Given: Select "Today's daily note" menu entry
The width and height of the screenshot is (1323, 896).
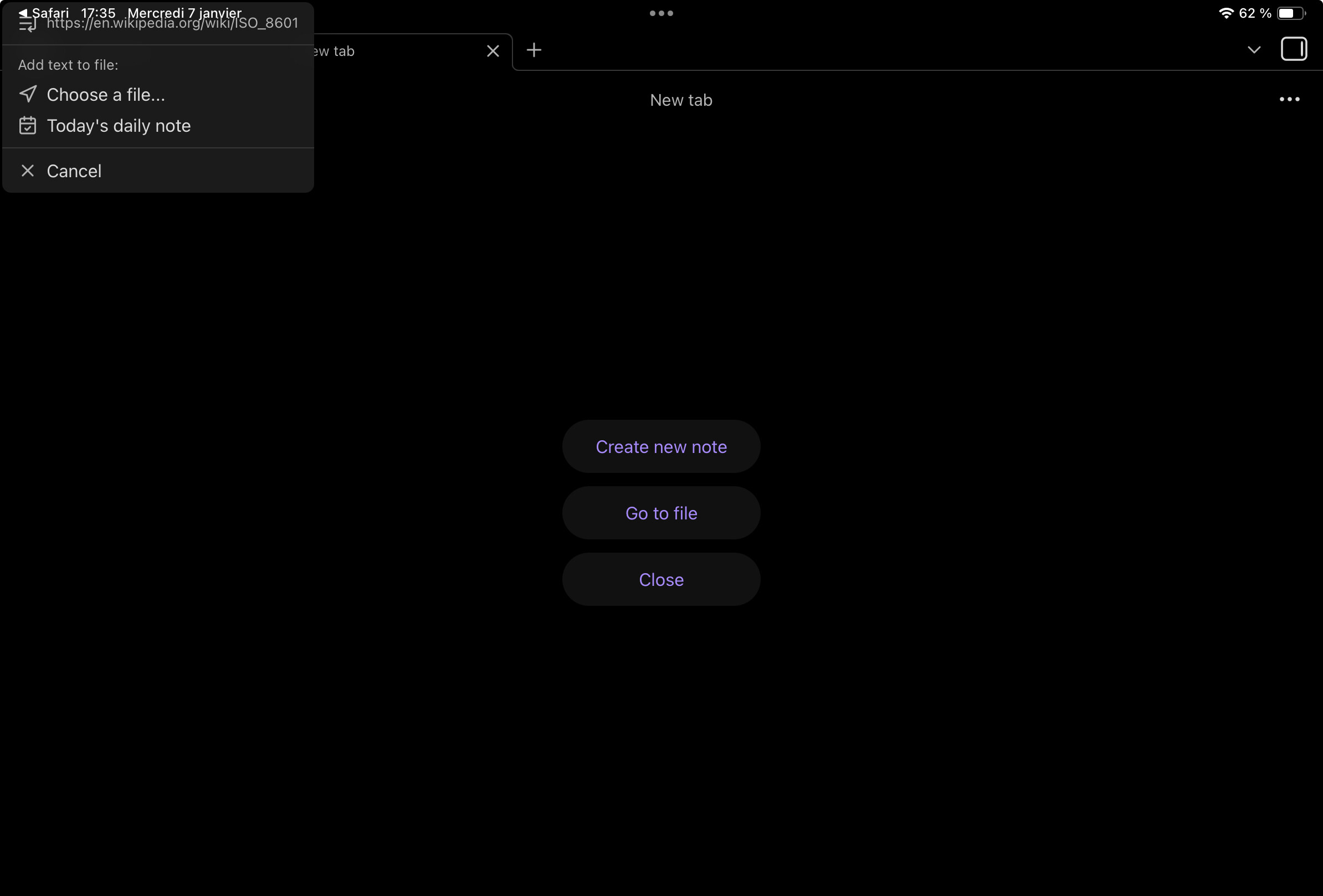Looking at the screenshot, I should (x=119, y=126).
